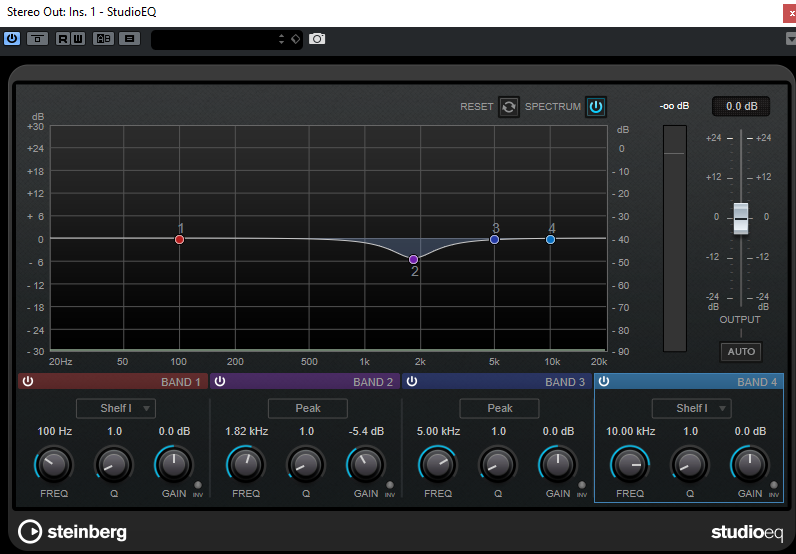
Task: Expand toolbar functions menu arrow at far right
Action: tap(790, 39)
